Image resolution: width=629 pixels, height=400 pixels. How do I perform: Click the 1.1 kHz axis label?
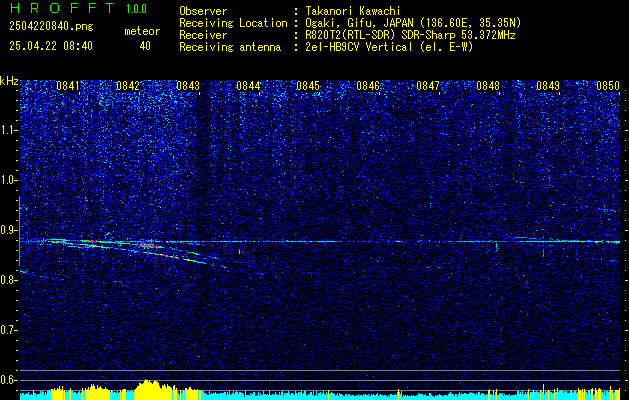click(x=8, y=130)
